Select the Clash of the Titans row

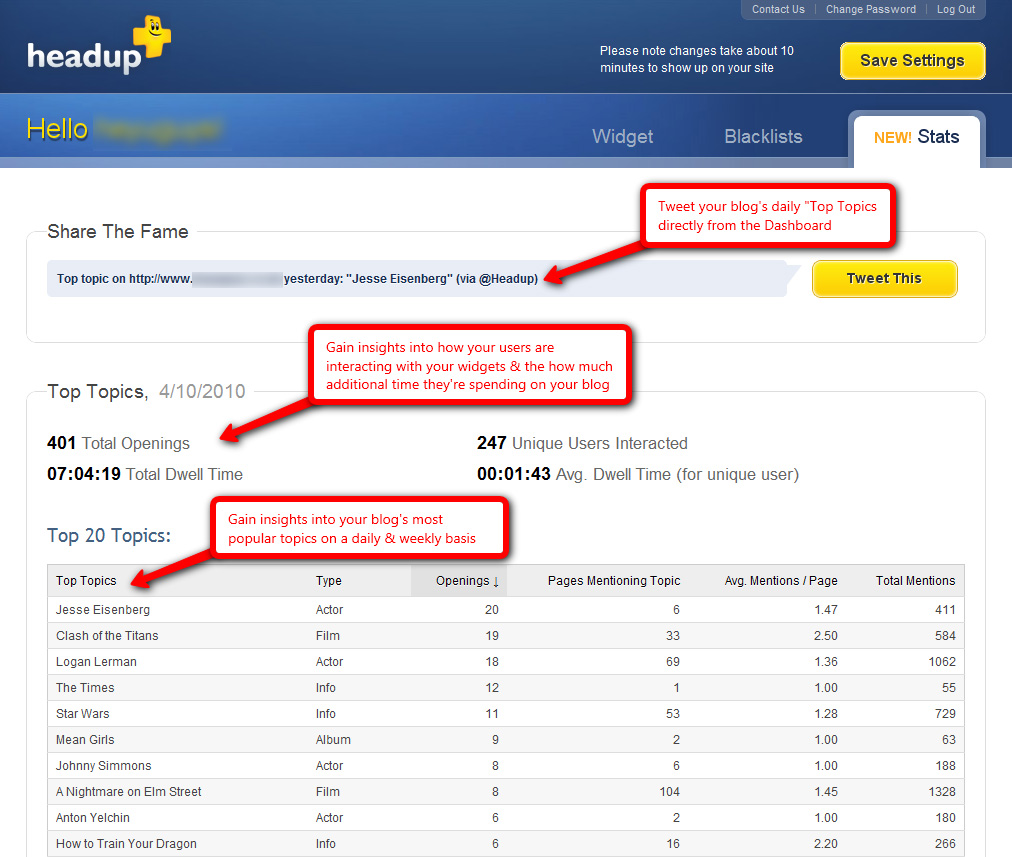coord(505,636)
